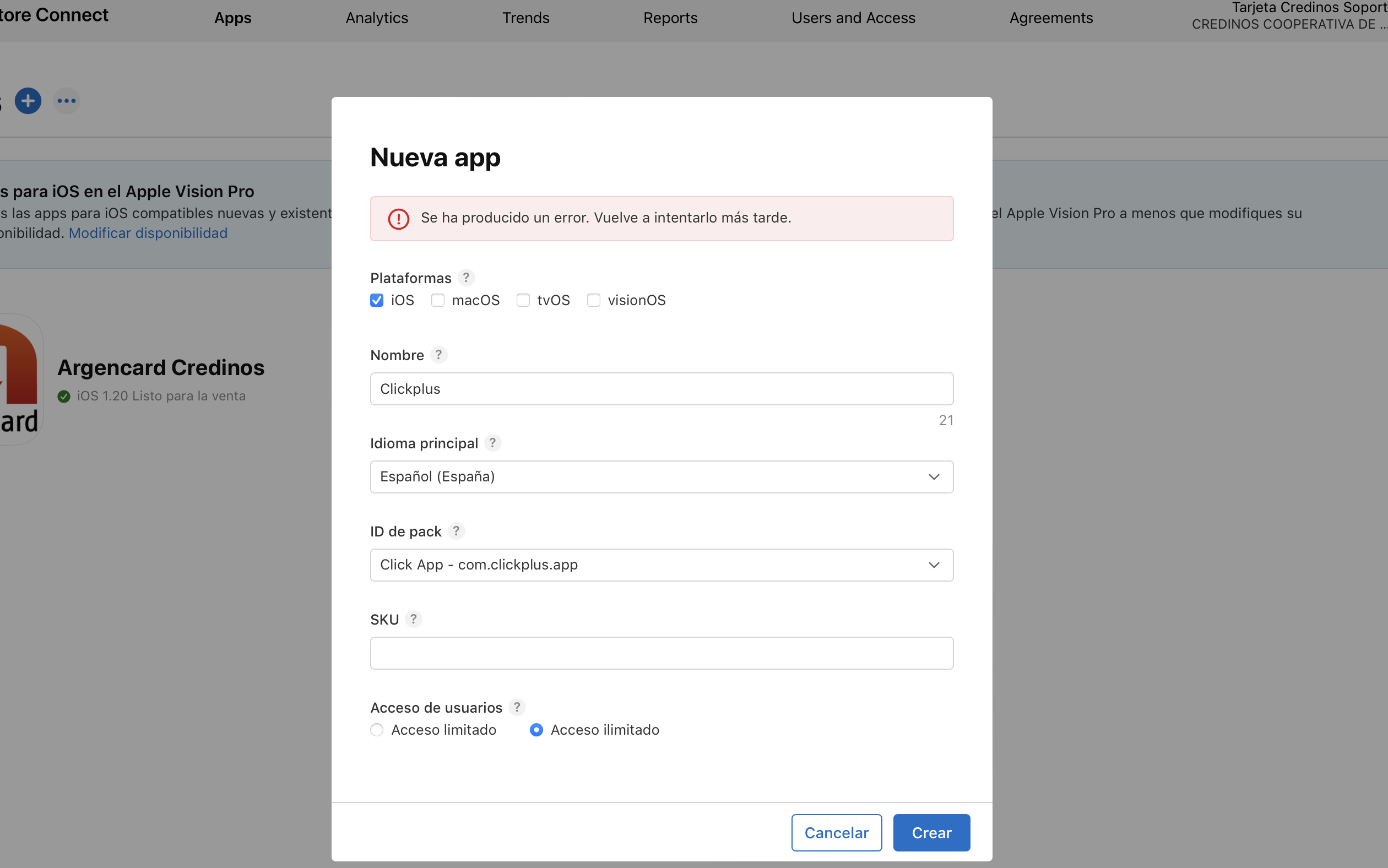1388x868 pixels.
Task: Open the Idioma principal language dropdown
Action: point(661,476)
